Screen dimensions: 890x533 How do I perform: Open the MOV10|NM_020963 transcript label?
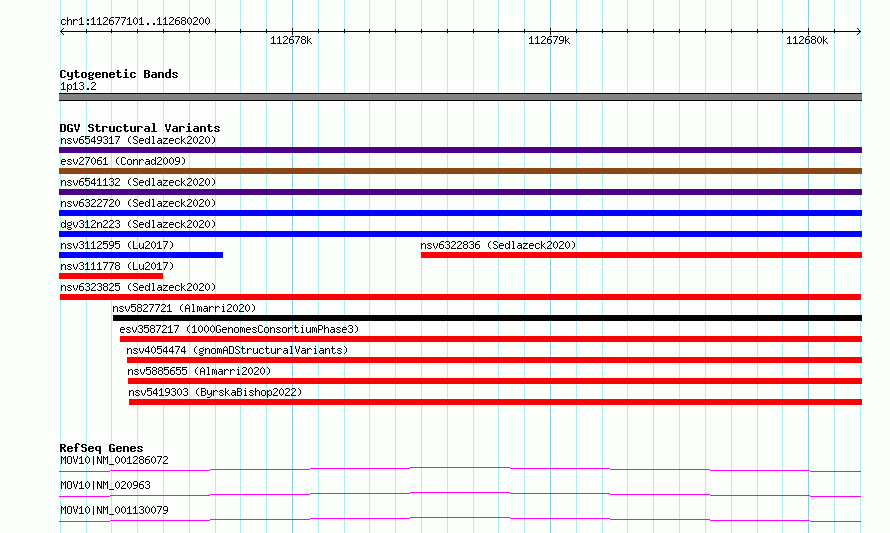[105, 485]
